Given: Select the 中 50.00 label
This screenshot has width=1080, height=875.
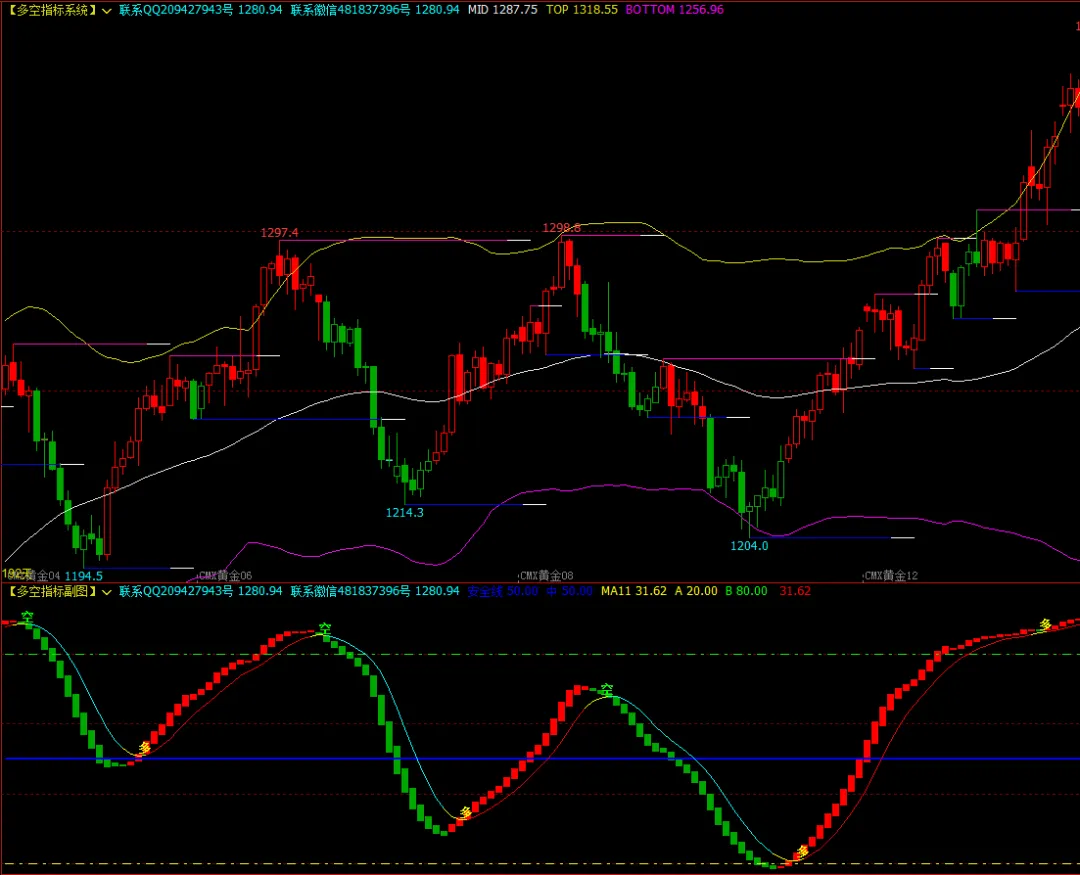Looking at the screenshot, I should 570,591.
